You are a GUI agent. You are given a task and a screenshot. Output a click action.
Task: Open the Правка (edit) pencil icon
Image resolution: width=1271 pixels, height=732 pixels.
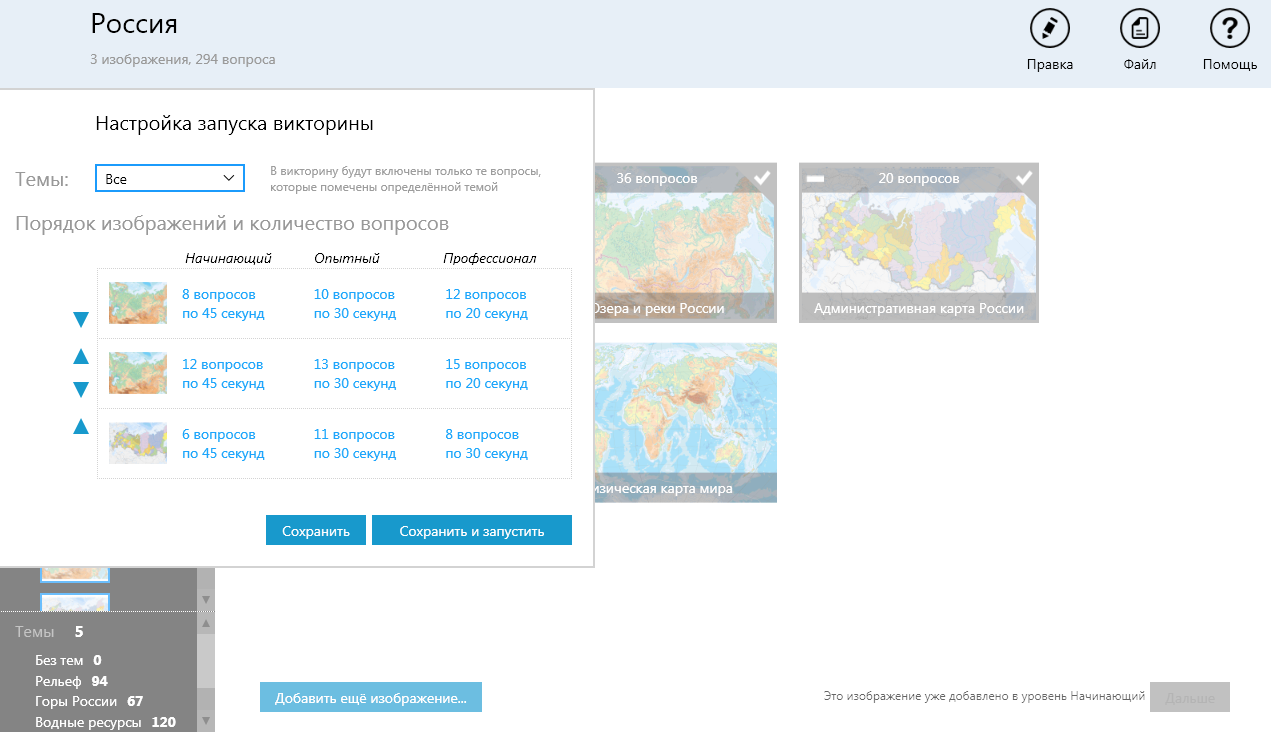pyautogui.click(x=1049, y=29)
